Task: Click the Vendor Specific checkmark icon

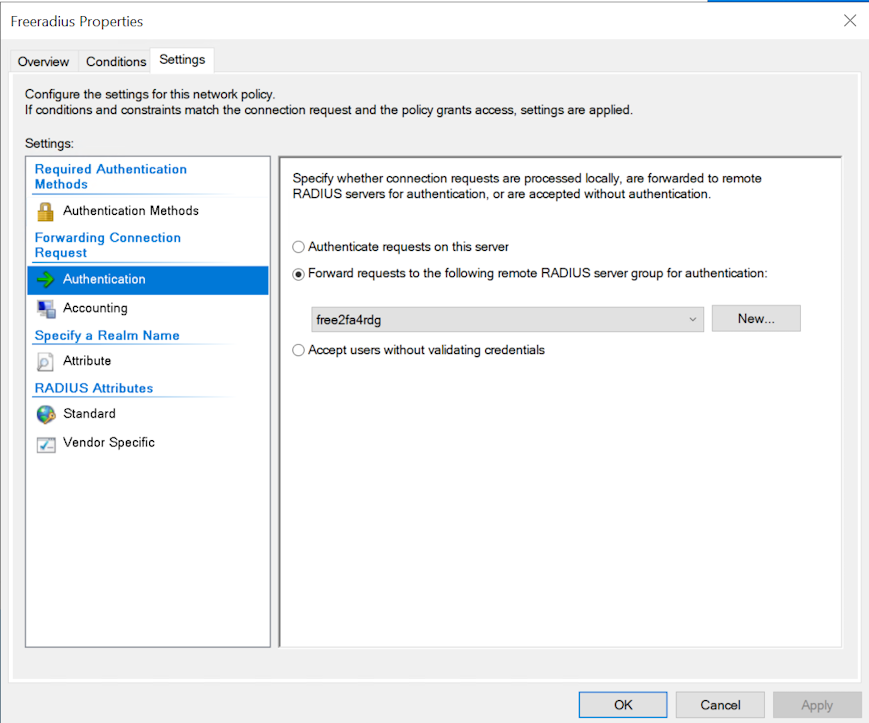Action: point(46,444)
